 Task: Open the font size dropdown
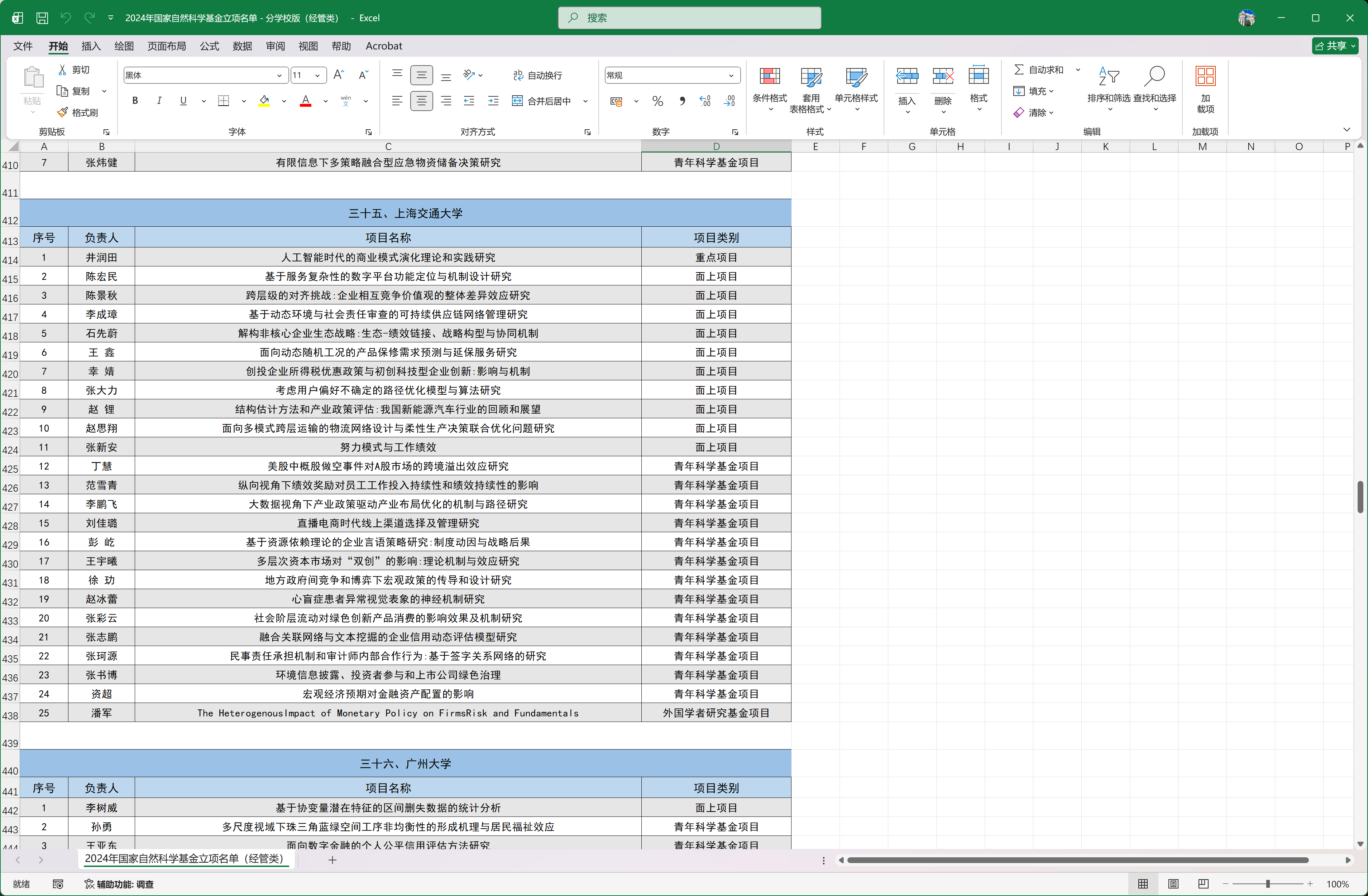click(x=317, y=75)
